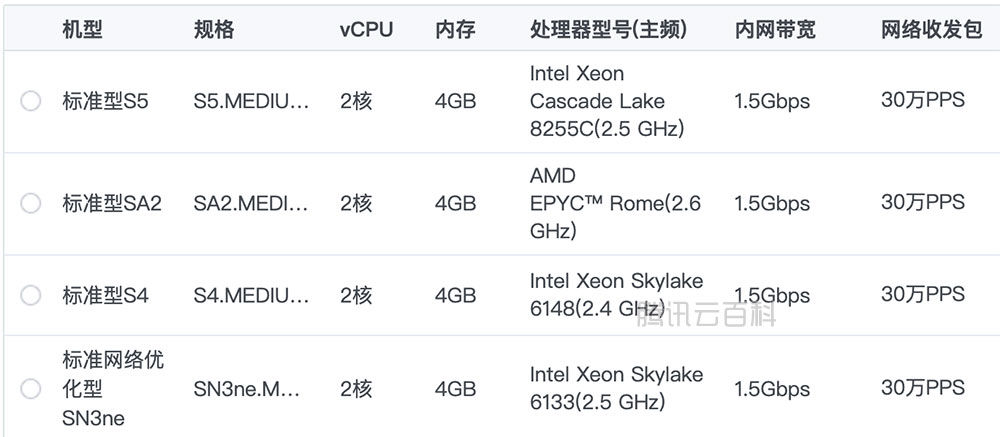The image size is (1000, 437).
Task: Click the truncated SA2.MEDI… spec cell
Action: [251, 203]
